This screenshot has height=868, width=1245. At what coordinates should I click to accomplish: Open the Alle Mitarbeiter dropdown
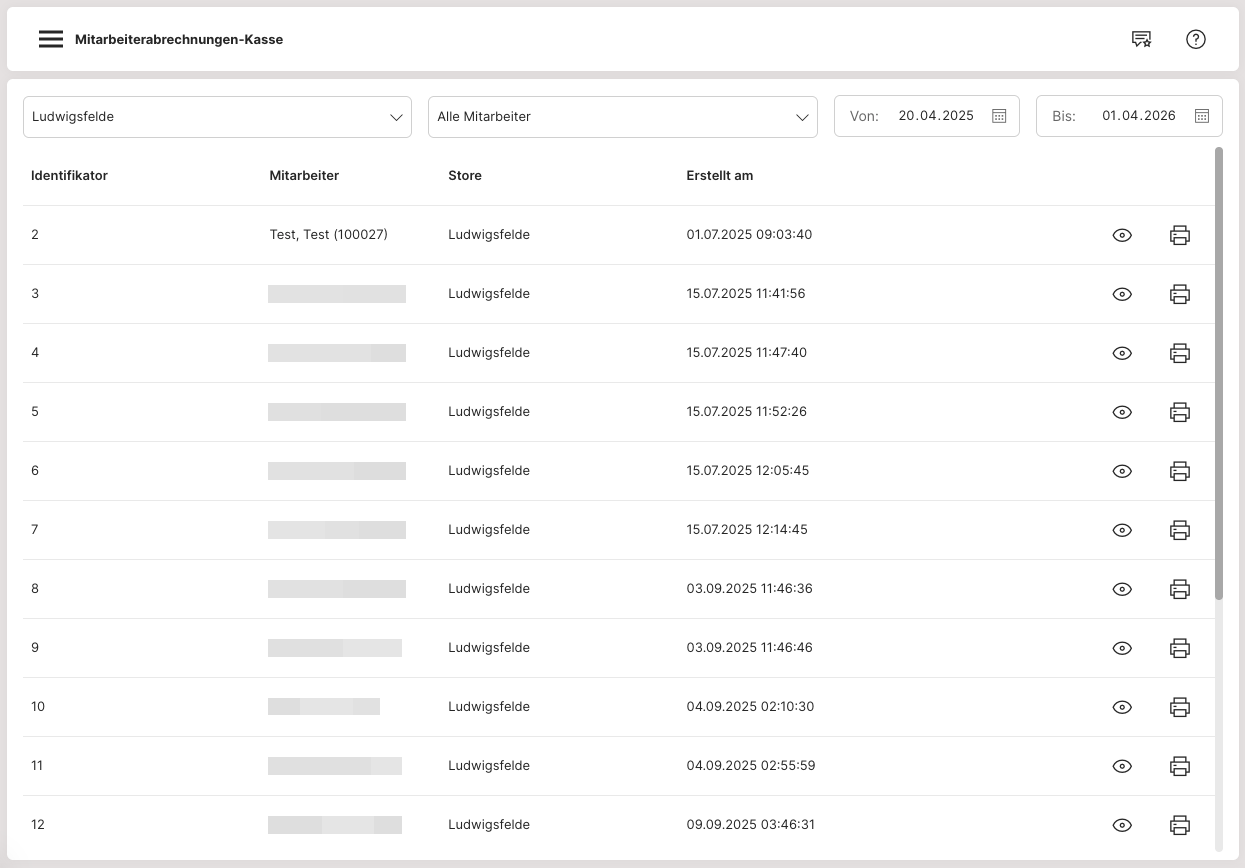pos(622,117)
